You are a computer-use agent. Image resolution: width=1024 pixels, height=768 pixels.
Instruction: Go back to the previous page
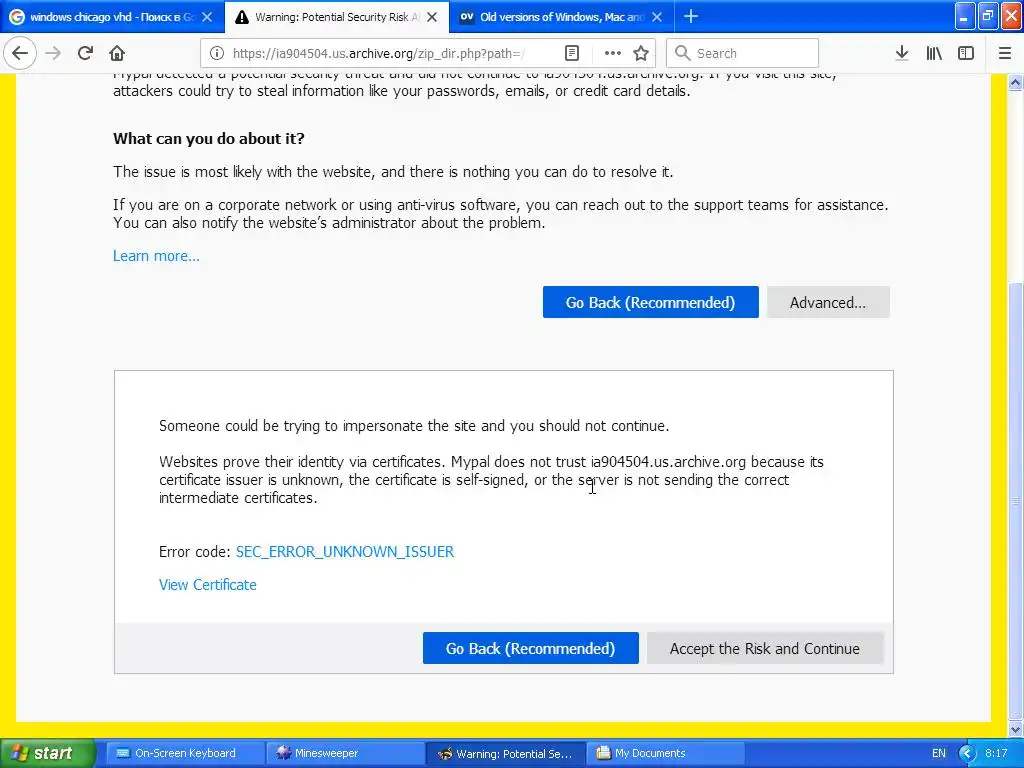20,53
